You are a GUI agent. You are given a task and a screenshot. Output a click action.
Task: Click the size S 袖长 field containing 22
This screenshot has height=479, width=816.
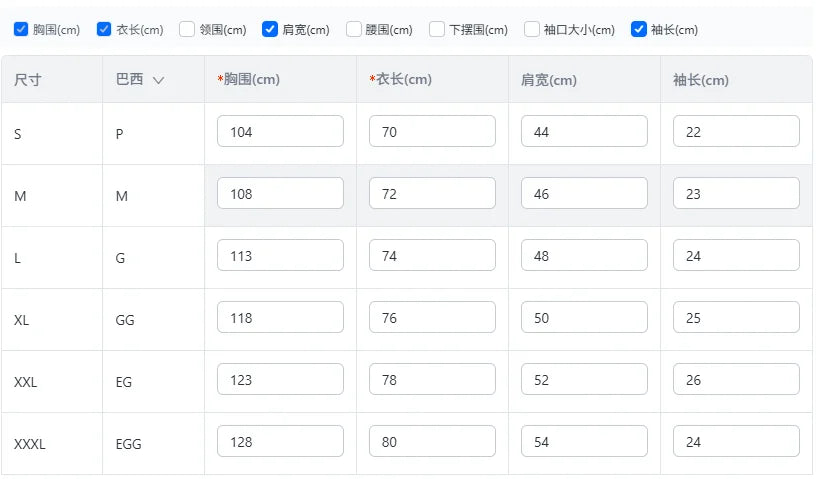[736, 132]
